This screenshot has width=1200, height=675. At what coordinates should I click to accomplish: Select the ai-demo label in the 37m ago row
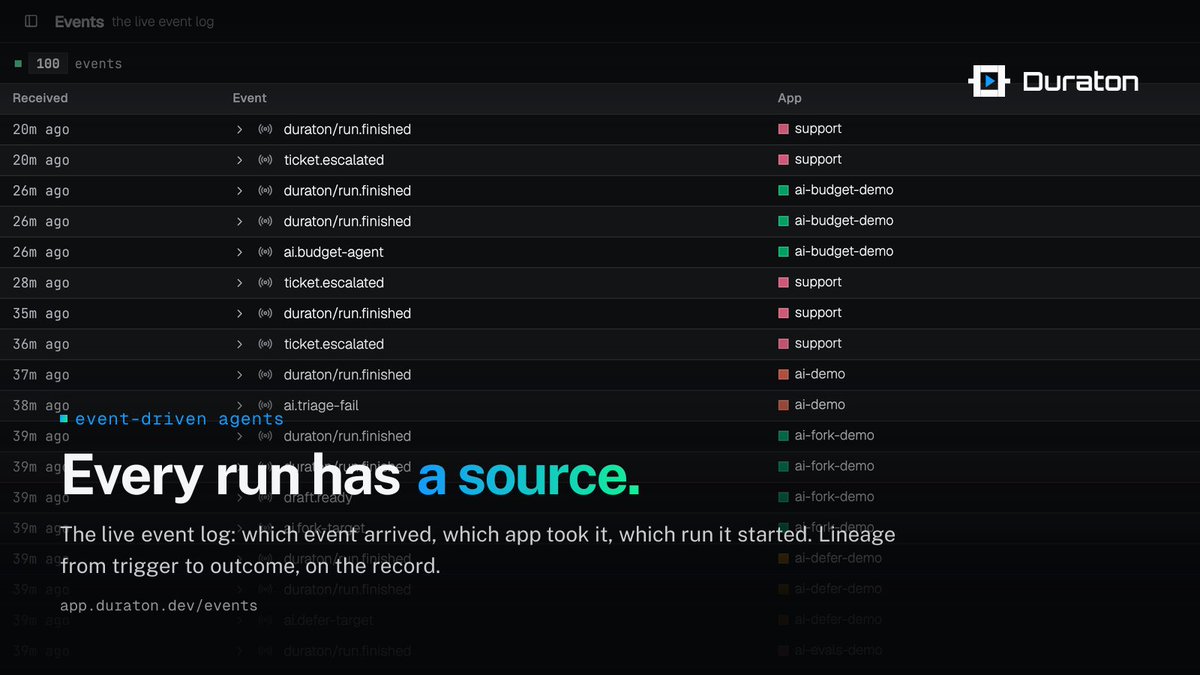tap(820, 374)
